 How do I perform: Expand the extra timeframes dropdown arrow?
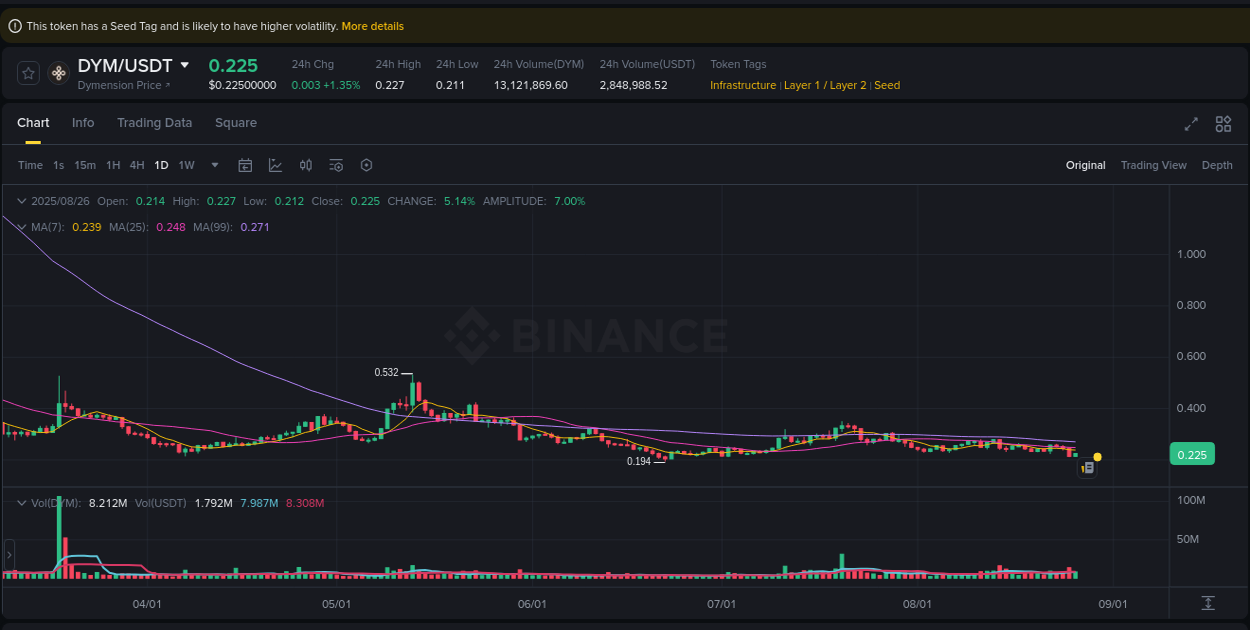point(214,165)
